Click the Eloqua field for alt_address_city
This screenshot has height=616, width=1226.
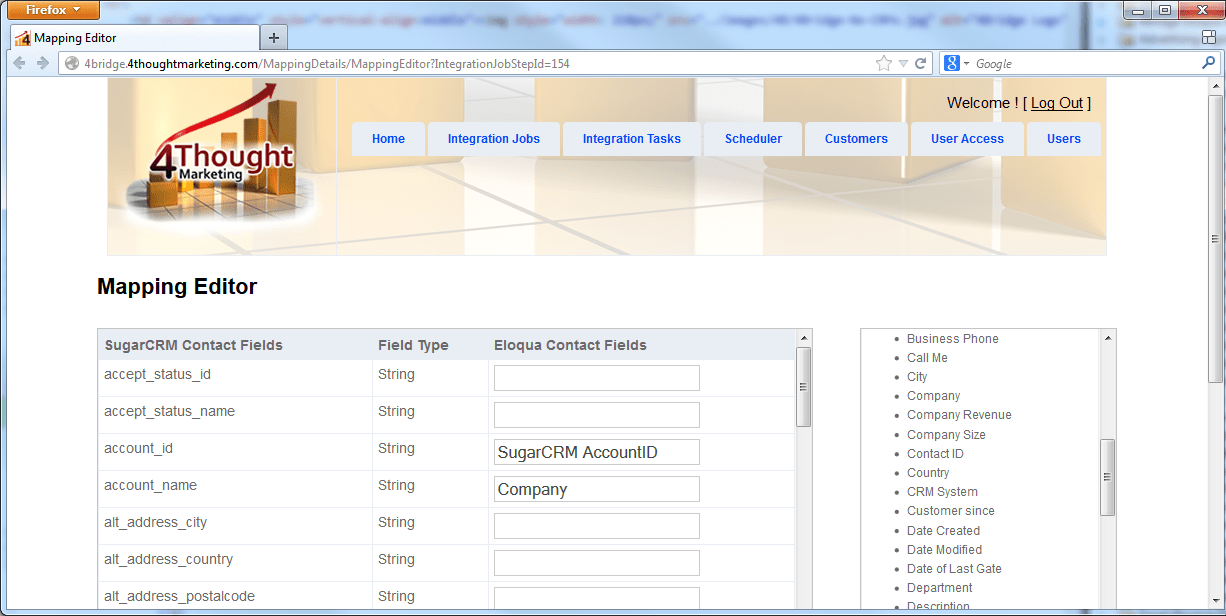click(x=597, y=526)
